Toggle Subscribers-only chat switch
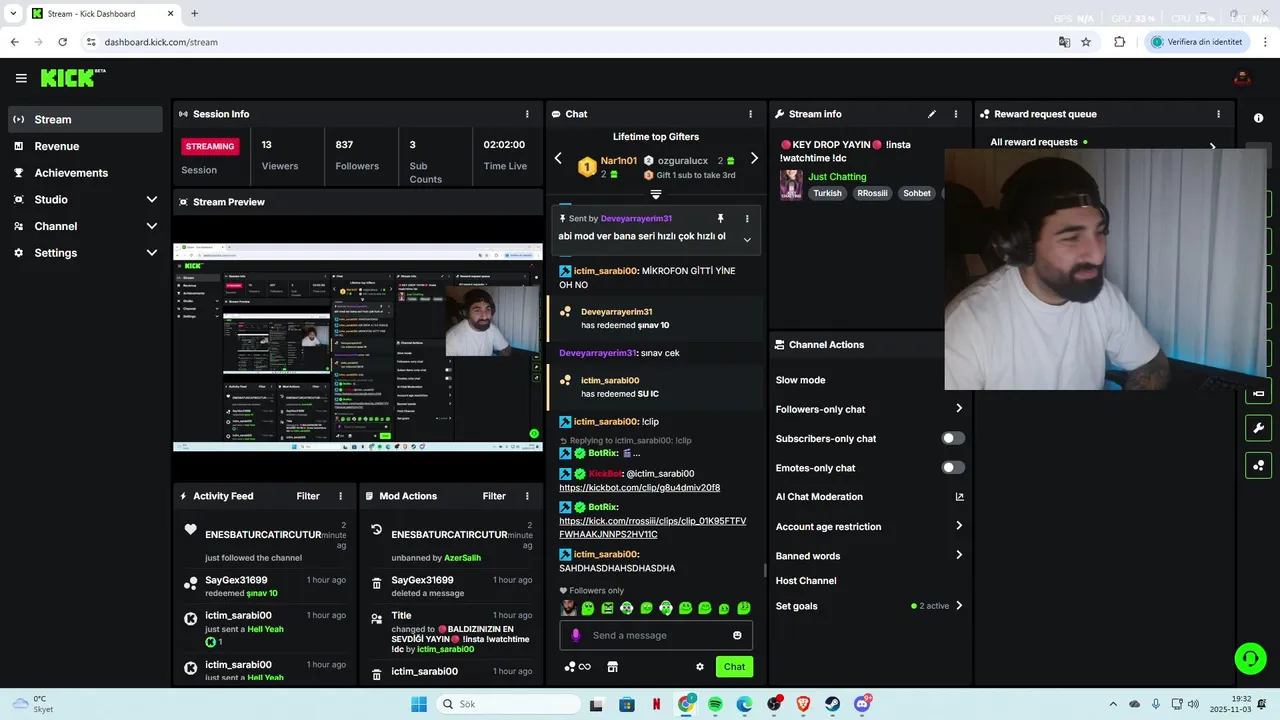 pos(953,438)
